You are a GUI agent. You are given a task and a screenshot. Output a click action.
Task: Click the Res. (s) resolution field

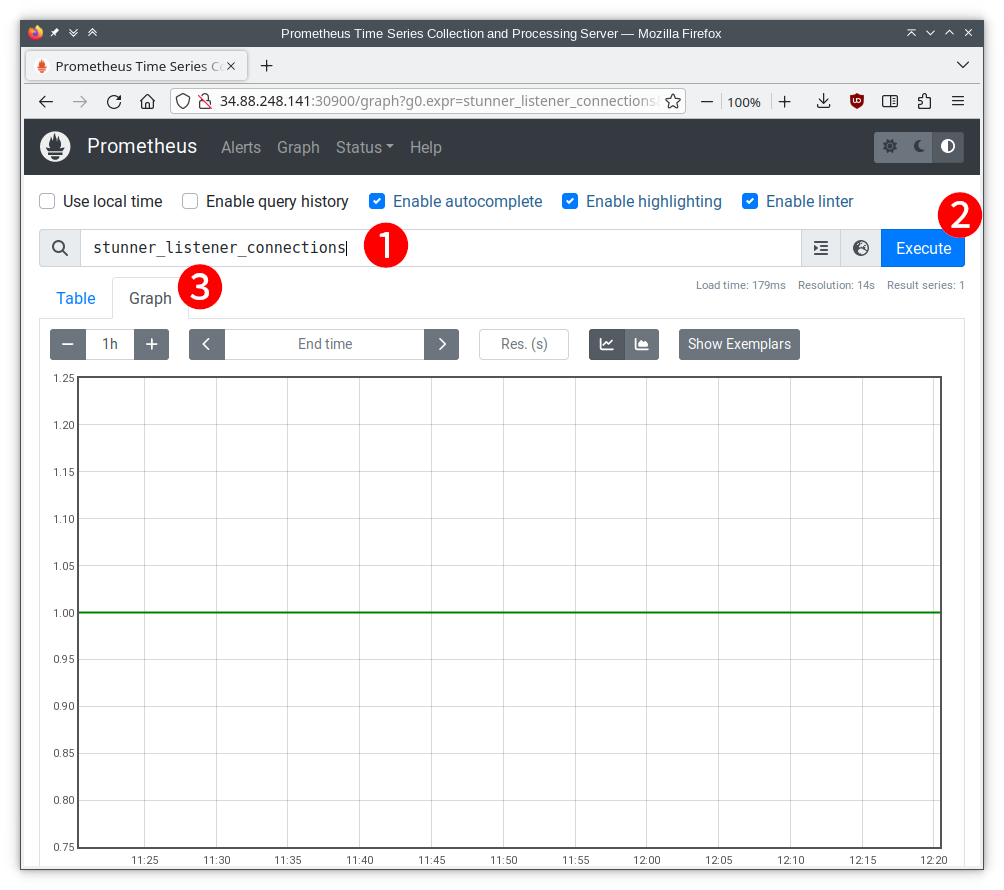coord(524,344)
